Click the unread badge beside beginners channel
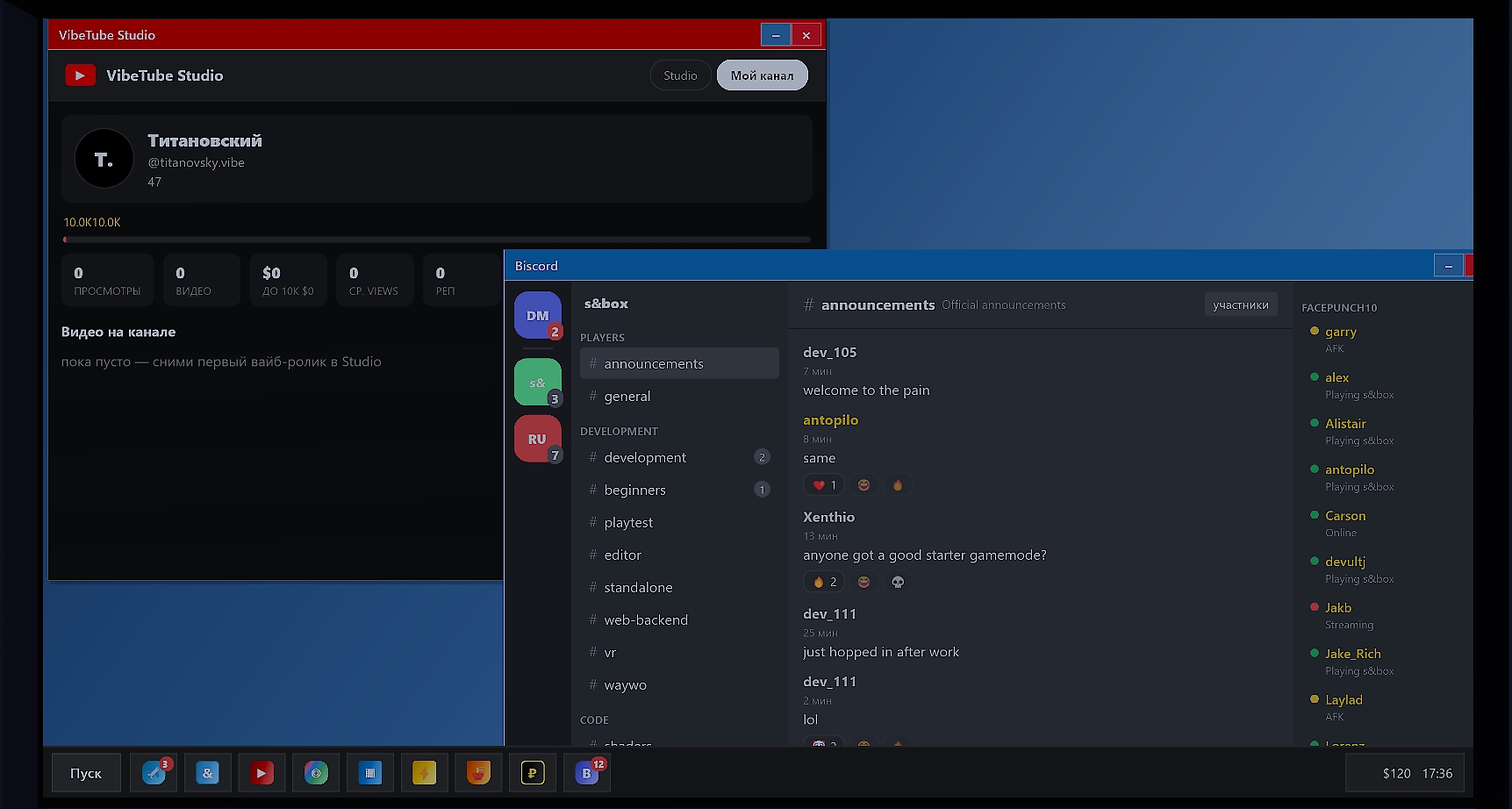Screen dimensions: 1512x809 (x=762, y=490)
